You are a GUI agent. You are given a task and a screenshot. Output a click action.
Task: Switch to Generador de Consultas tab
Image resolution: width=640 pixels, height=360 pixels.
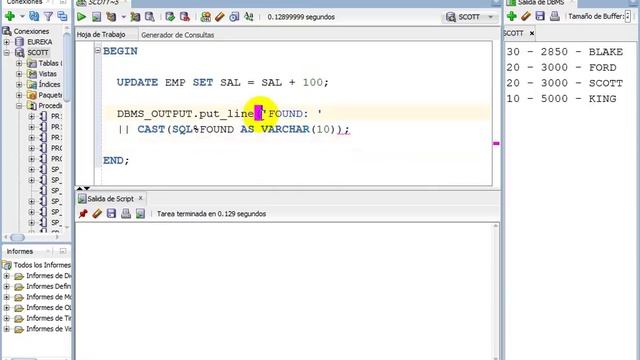coord(178,35)
